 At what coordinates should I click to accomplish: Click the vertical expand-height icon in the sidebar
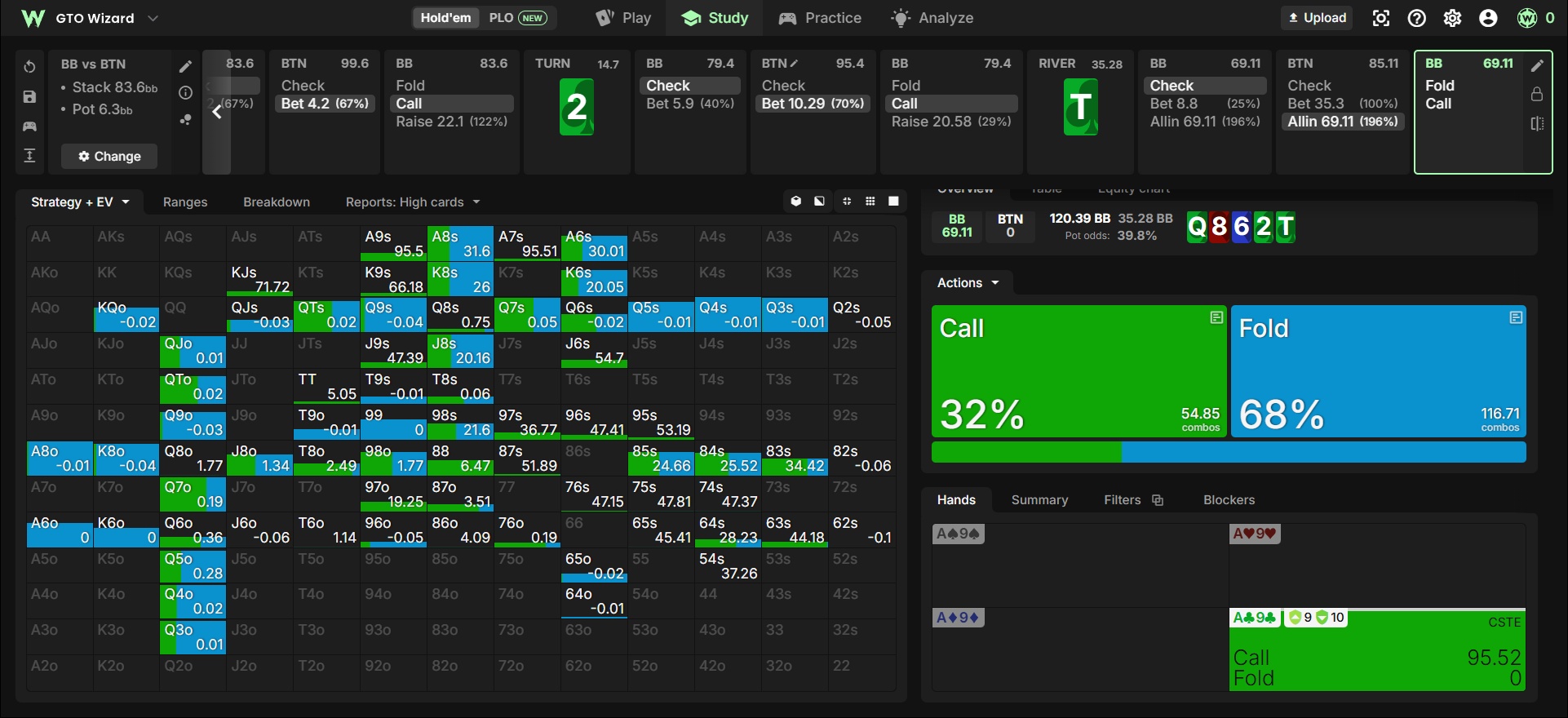click(x=29, y=156)
